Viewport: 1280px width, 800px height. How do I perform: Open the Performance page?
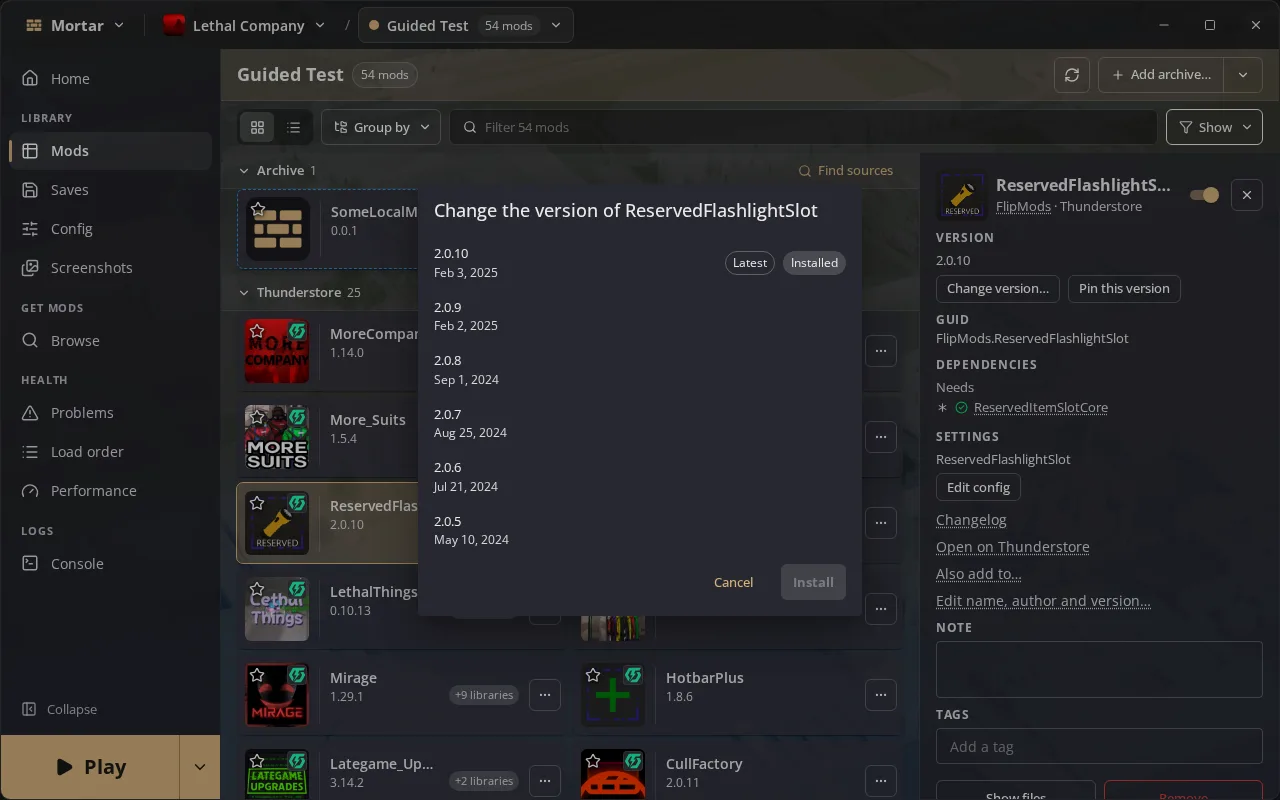click(110, 490)
